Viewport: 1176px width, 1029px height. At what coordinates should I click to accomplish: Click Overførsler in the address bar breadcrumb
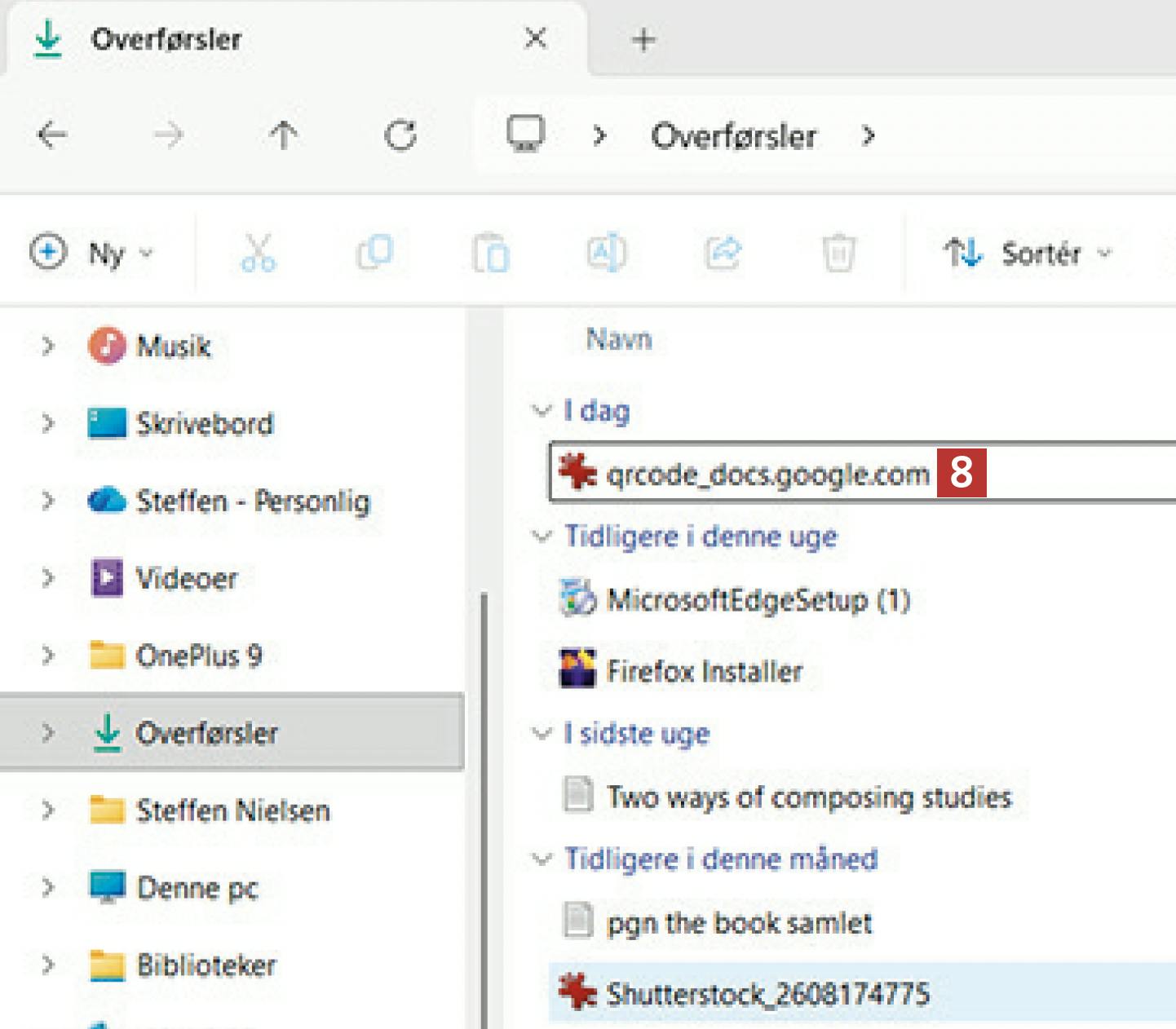(x=733, y=136)
